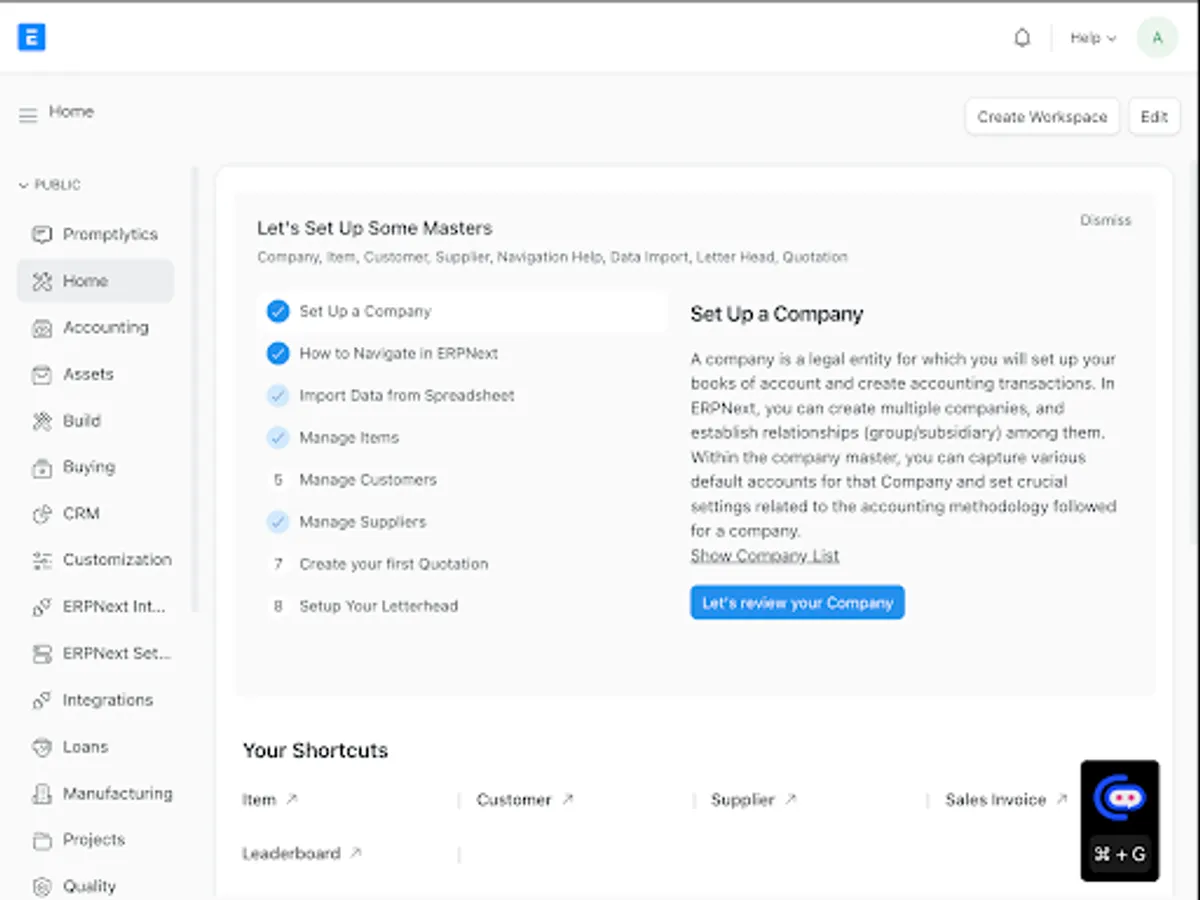This screenshot has width=1200, height=900.
Task: Open the Accounting workspace icon
Action: 42,328
